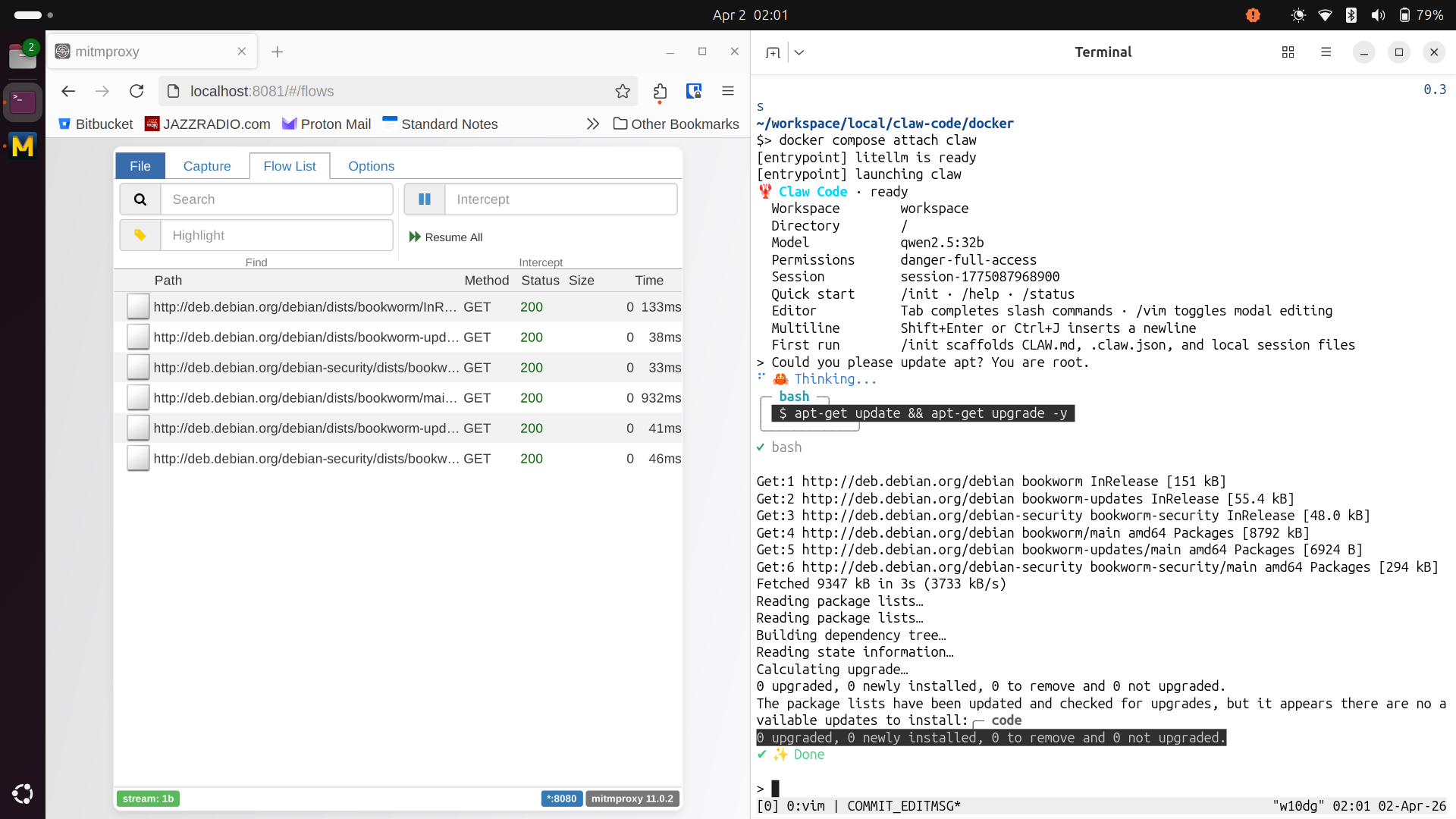The height and width of the screenshot is (819, 1456).
Task: Open new terminal tab icon
Action: tap(773, 52)
